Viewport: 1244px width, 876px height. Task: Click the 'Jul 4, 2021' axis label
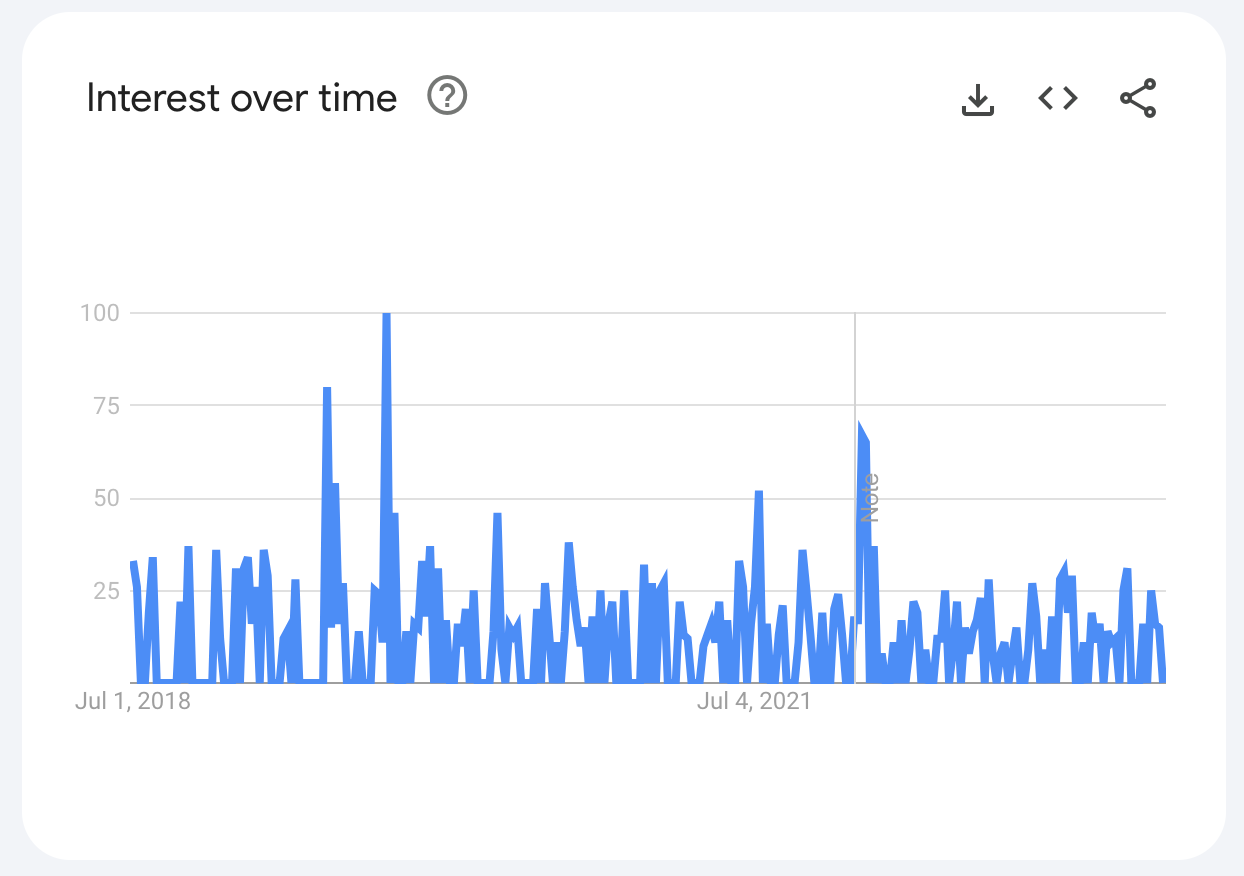[x=754, y=701]
